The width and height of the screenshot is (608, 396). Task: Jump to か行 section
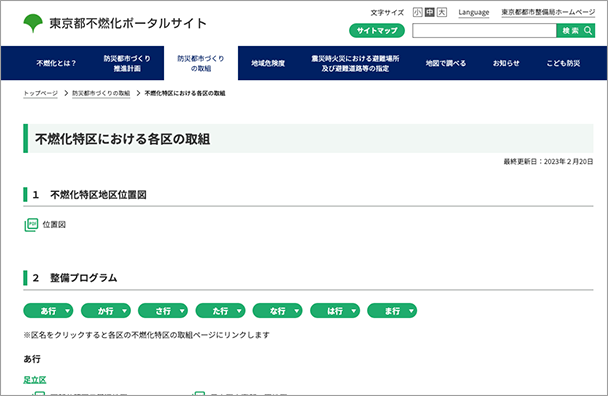point(105,311)
